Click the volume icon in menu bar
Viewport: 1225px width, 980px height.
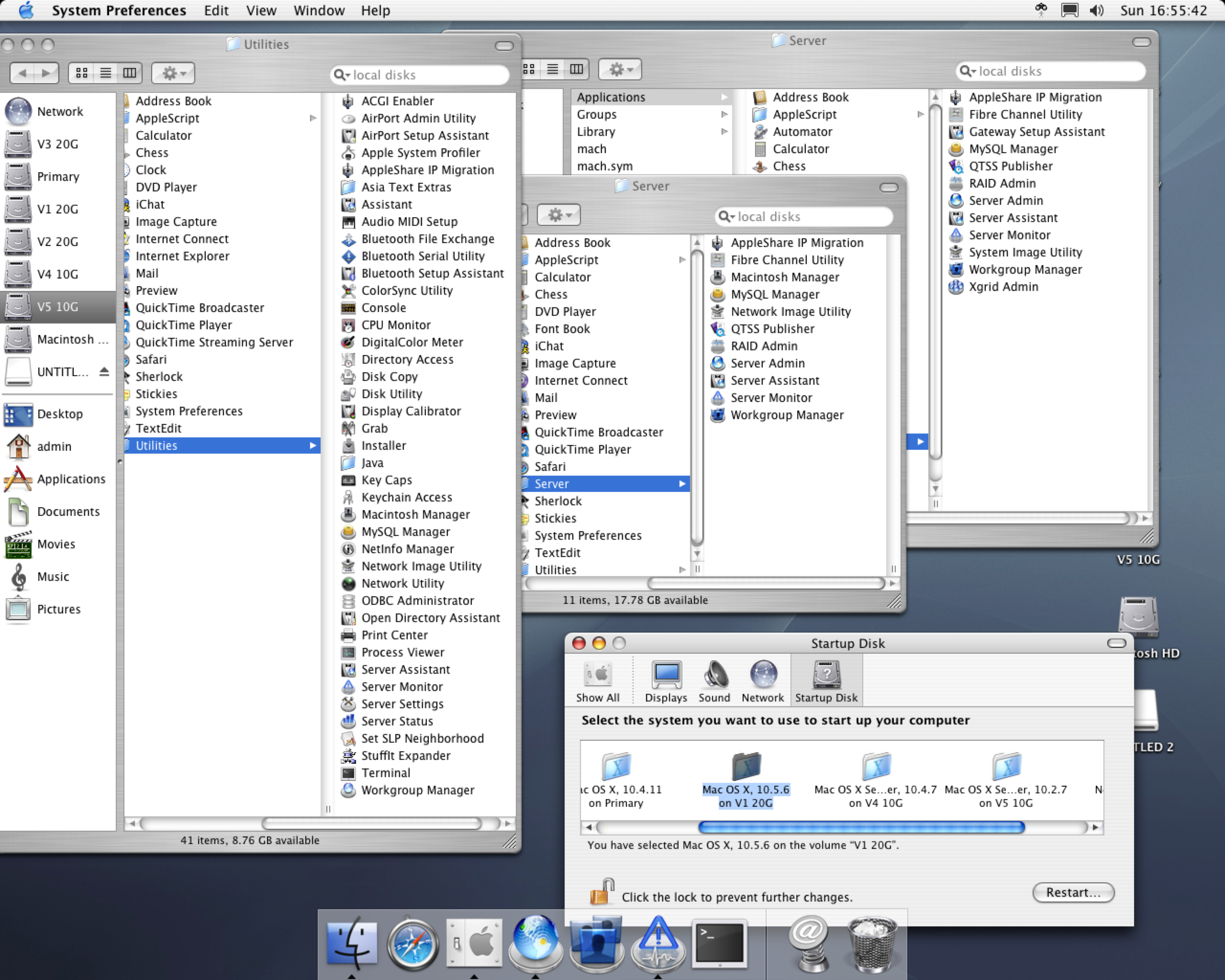coord(1097,10)
